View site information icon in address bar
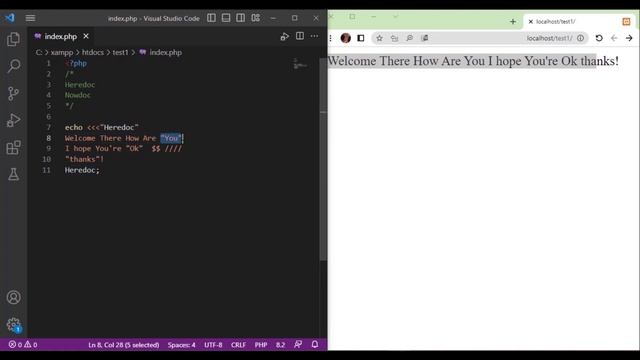Screen dimensions: 640x360 coord(580,38)
